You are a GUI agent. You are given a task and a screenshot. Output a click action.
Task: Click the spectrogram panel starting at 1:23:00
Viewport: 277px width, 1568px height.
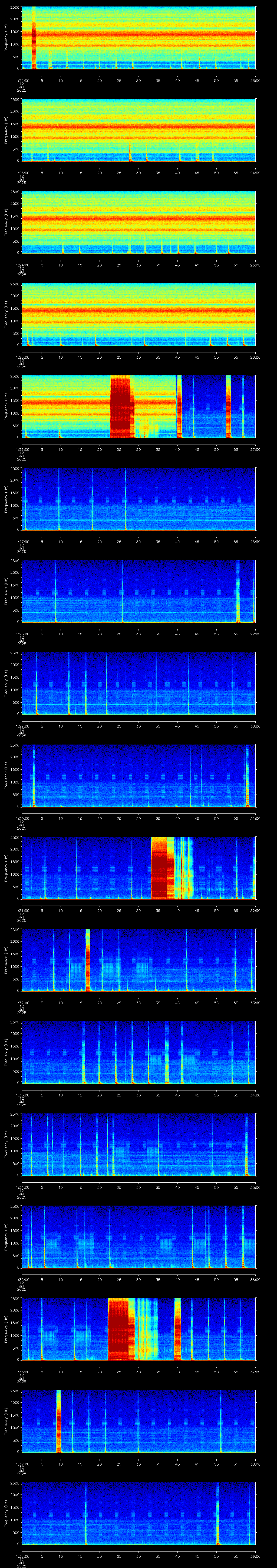138,130
